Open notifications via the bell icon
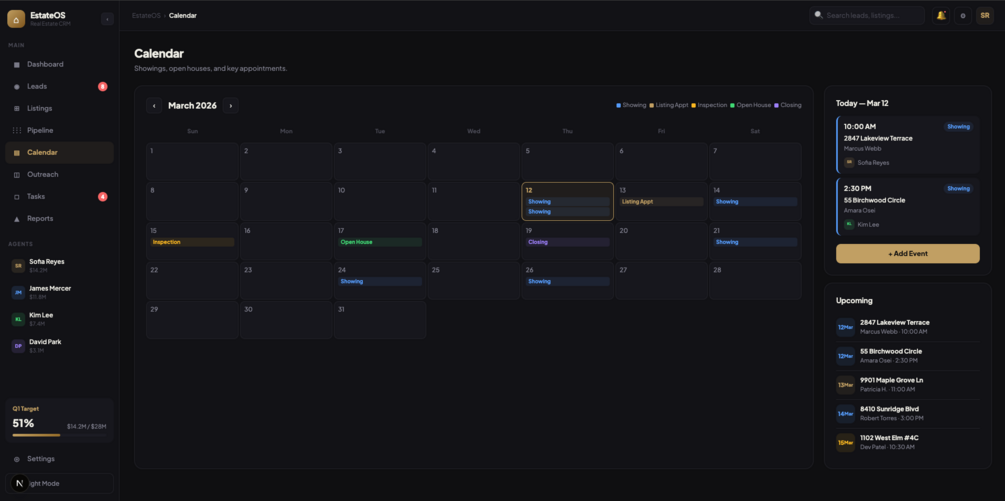Image resolution: width=1005 pixels, height=501 pixels. tap(941, 15)
